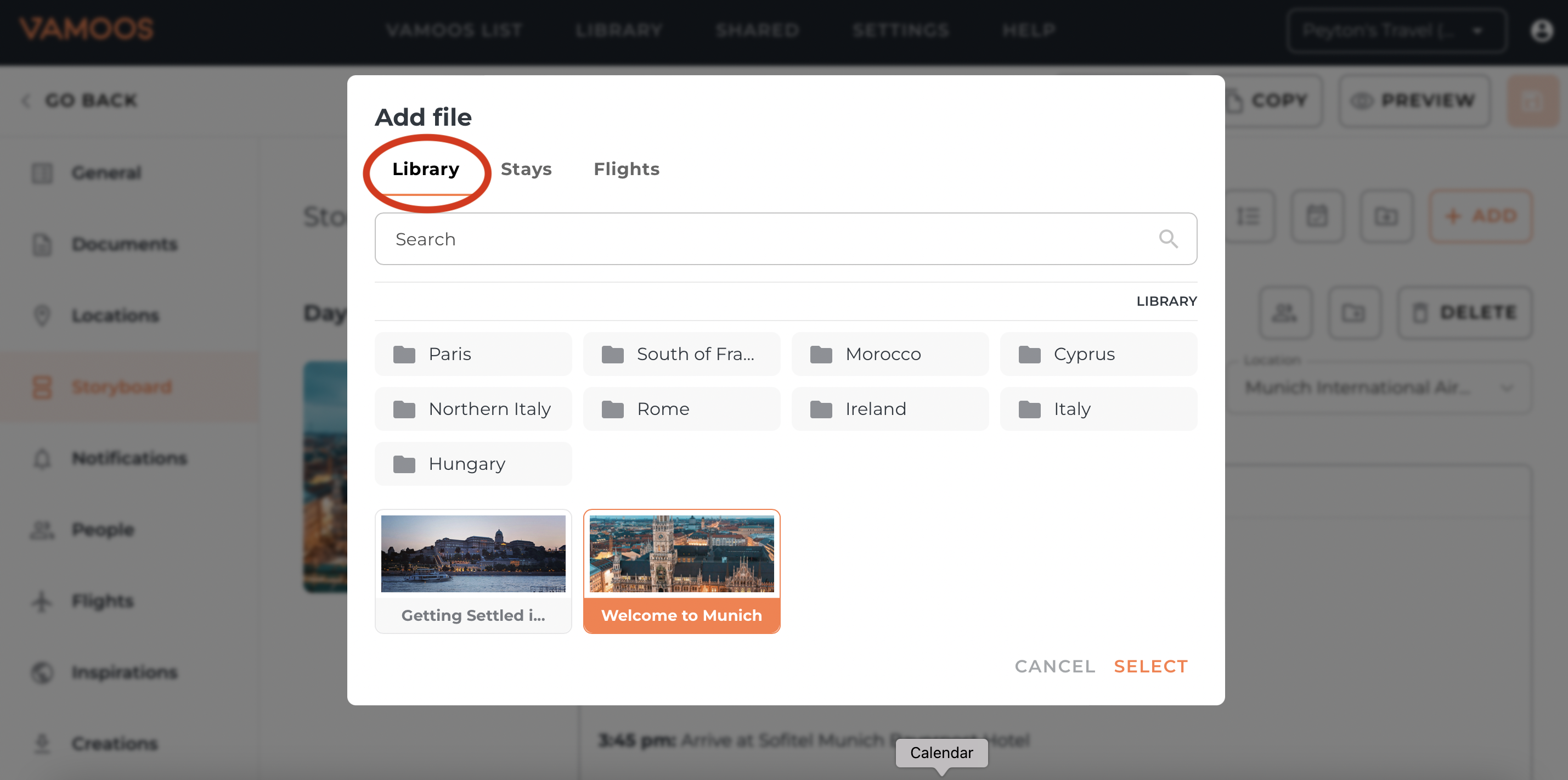Switch to the Stays tab
The height and width of the screenshot is (780, 1568).
click(525, 169)
